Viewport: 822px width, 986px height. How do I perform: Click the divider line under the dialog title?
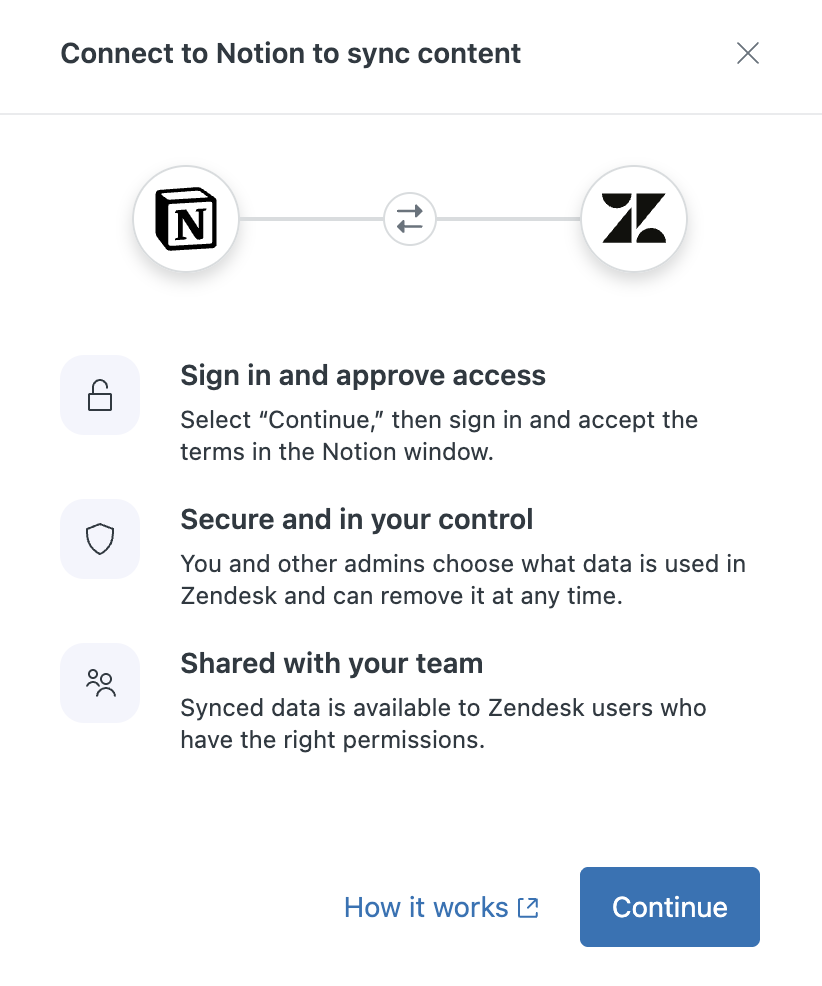411,114
